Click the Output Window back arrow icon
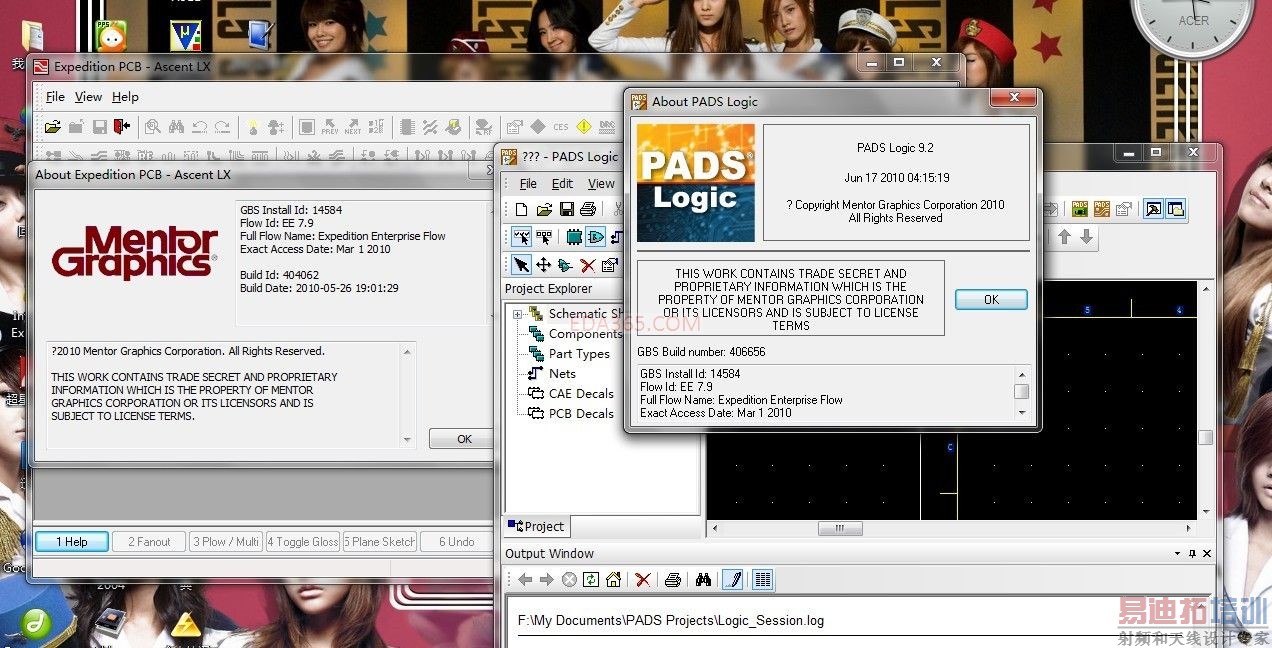Screen dimensions: 1272x648 point(525,579)
